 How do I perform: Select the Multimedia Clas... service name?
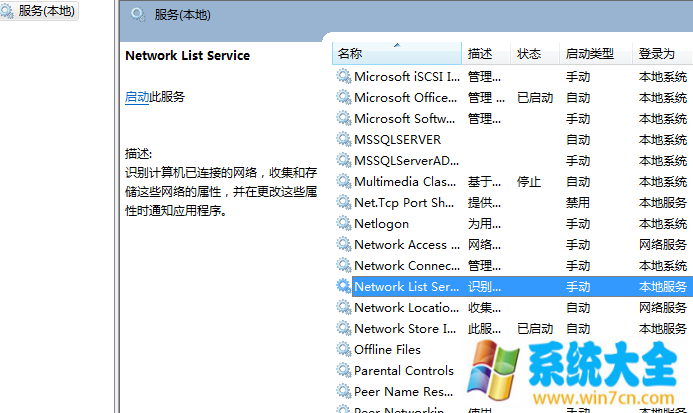coord(405,181)
